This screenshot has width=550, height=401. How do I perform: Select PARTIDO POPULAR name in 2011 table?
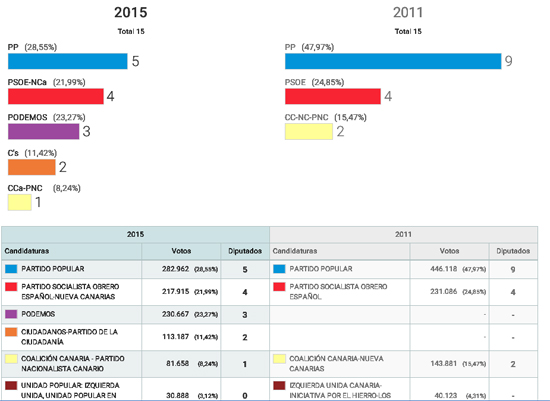tap(321, 269)
